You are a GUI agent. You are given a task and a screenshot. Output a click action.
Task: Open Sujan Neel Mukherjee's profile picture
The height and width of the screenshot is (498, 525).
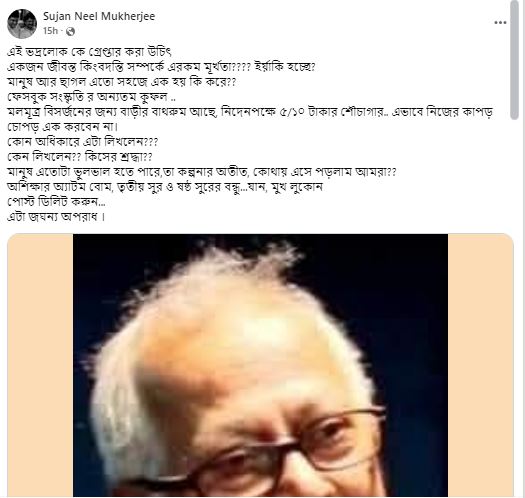(22, 24)
